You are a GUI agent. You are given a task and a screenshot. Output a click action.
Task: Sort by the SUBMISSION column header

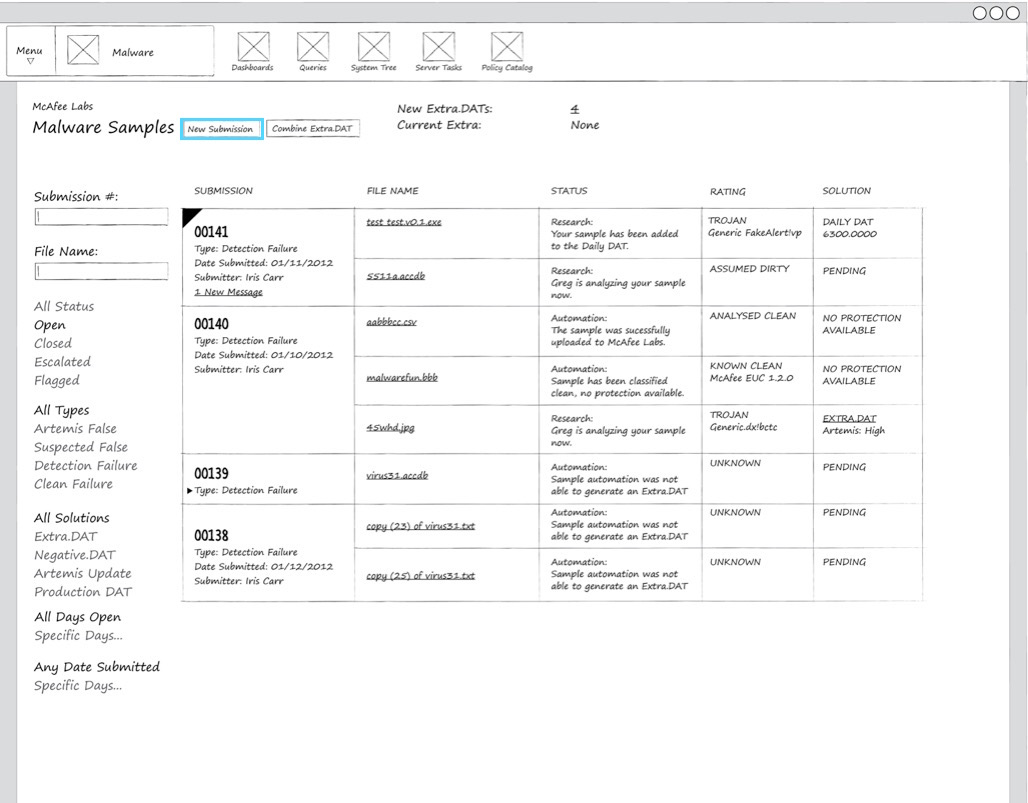[224, 191]
